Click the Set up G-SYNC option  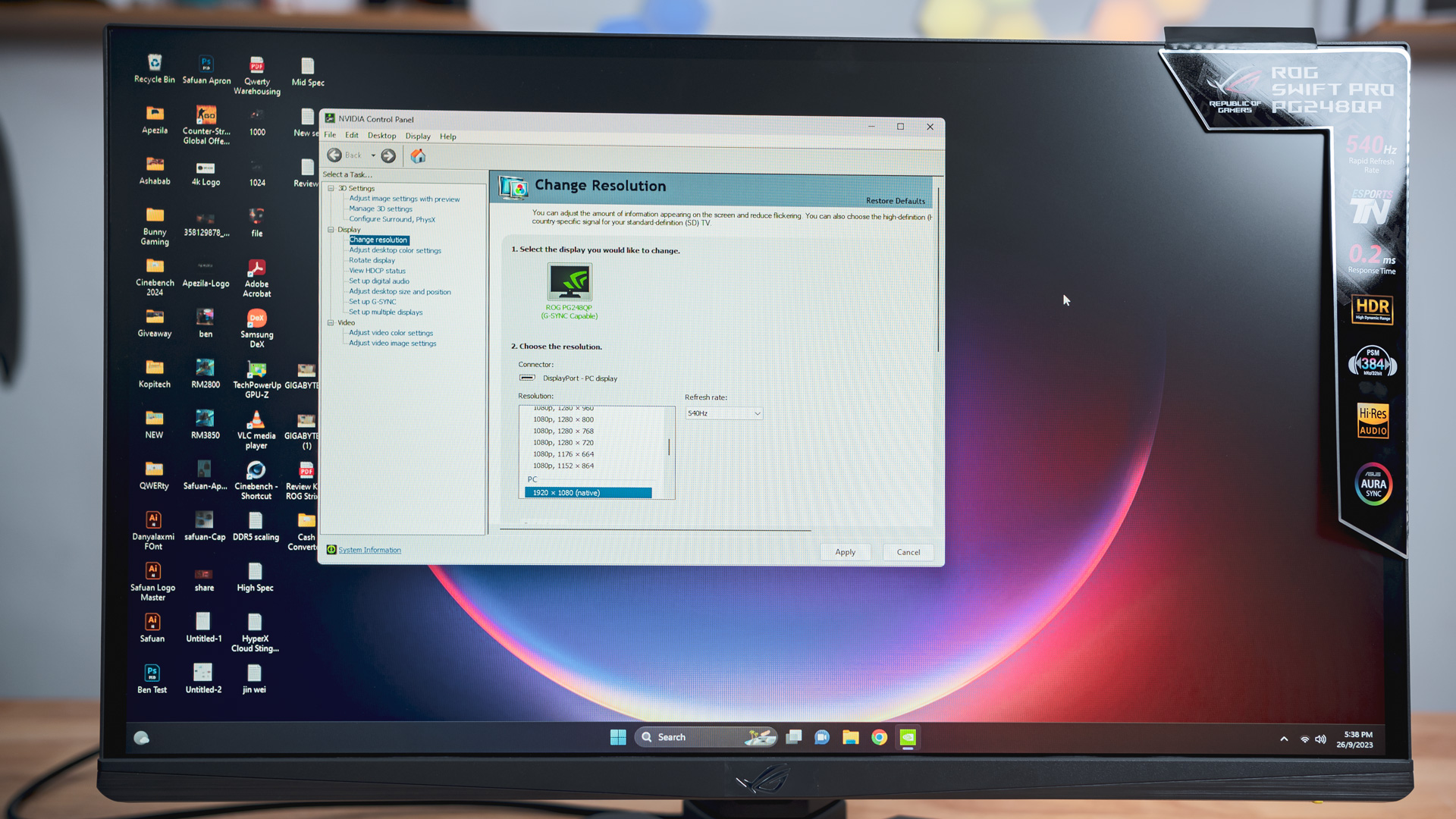[x=373, y=301]
